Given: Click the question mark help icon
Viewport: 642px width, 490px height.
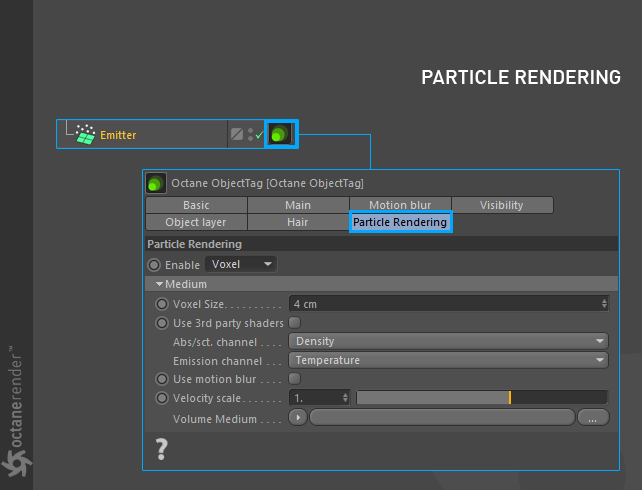Looking at the screenshot, I should [162, 449].
